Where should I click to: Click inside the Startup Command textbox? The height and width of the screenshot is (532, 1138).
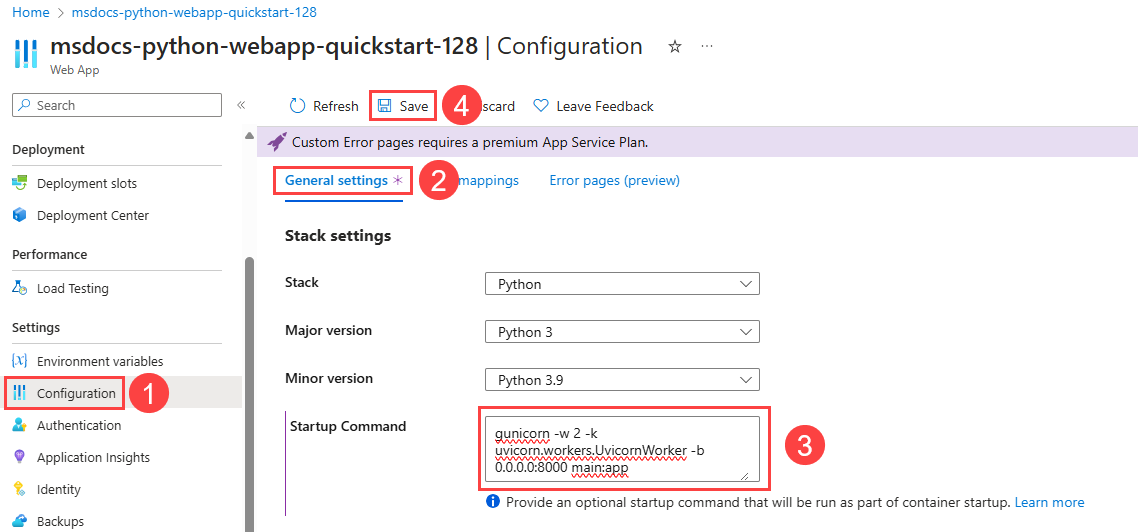coord(620,449)
